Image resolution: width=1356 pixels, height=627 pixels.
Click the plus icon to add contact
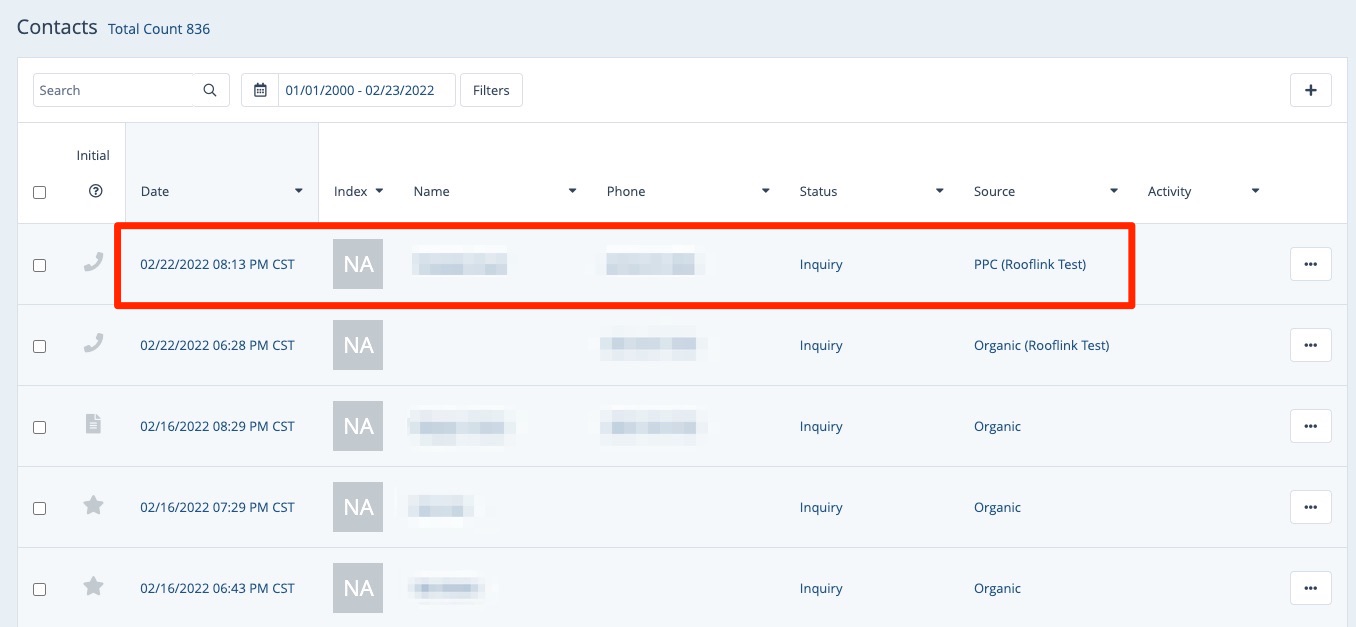(1310, 90)
